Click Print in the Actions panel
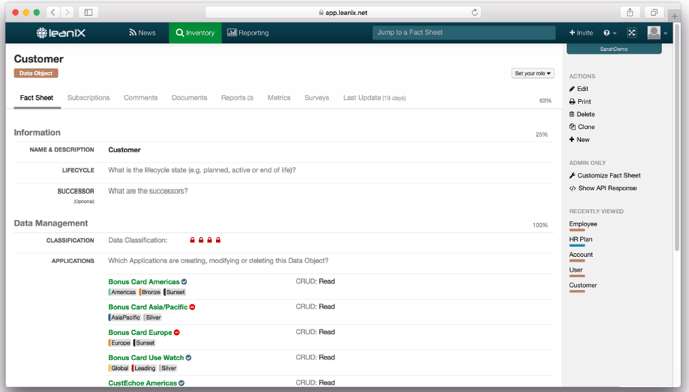Image resolution: width=689 pixels, height=392 pixels. pyautogui.click(x=580, y=102)
